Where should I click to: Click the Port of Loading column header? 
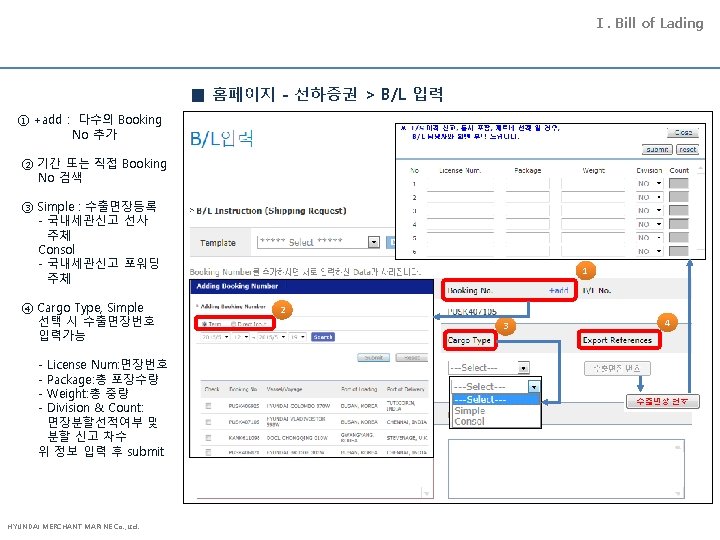[x=359, y=389]
